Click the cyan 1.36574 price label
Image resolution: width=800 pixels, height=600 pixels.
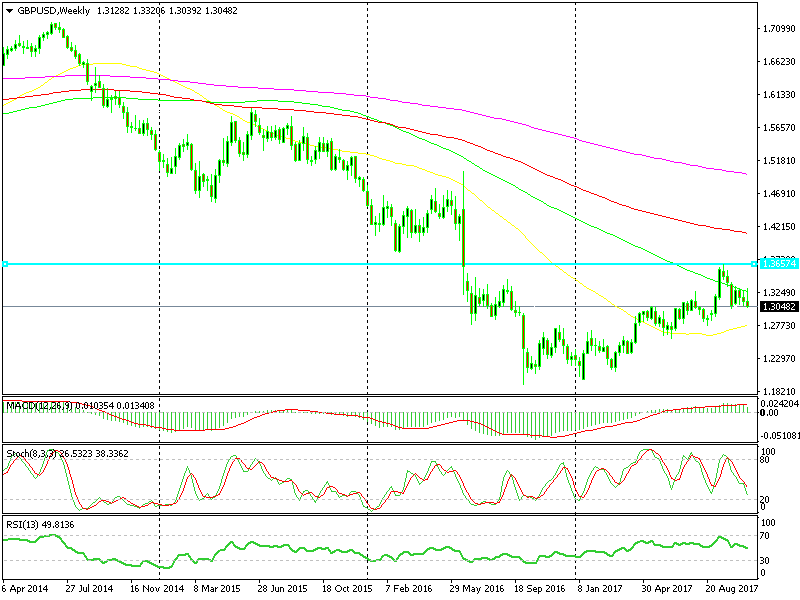[779, 264]
